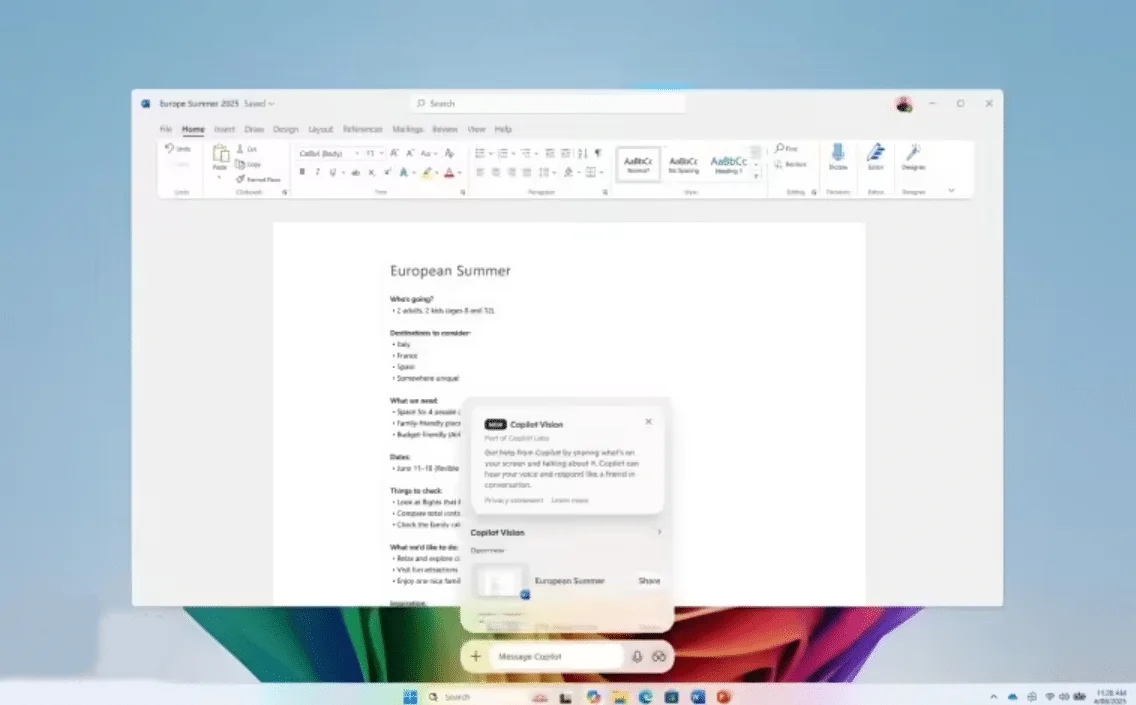This screenshot has height=705, width=1136.
Task: Open the File menu tab
Action: [x=166, y=129]
